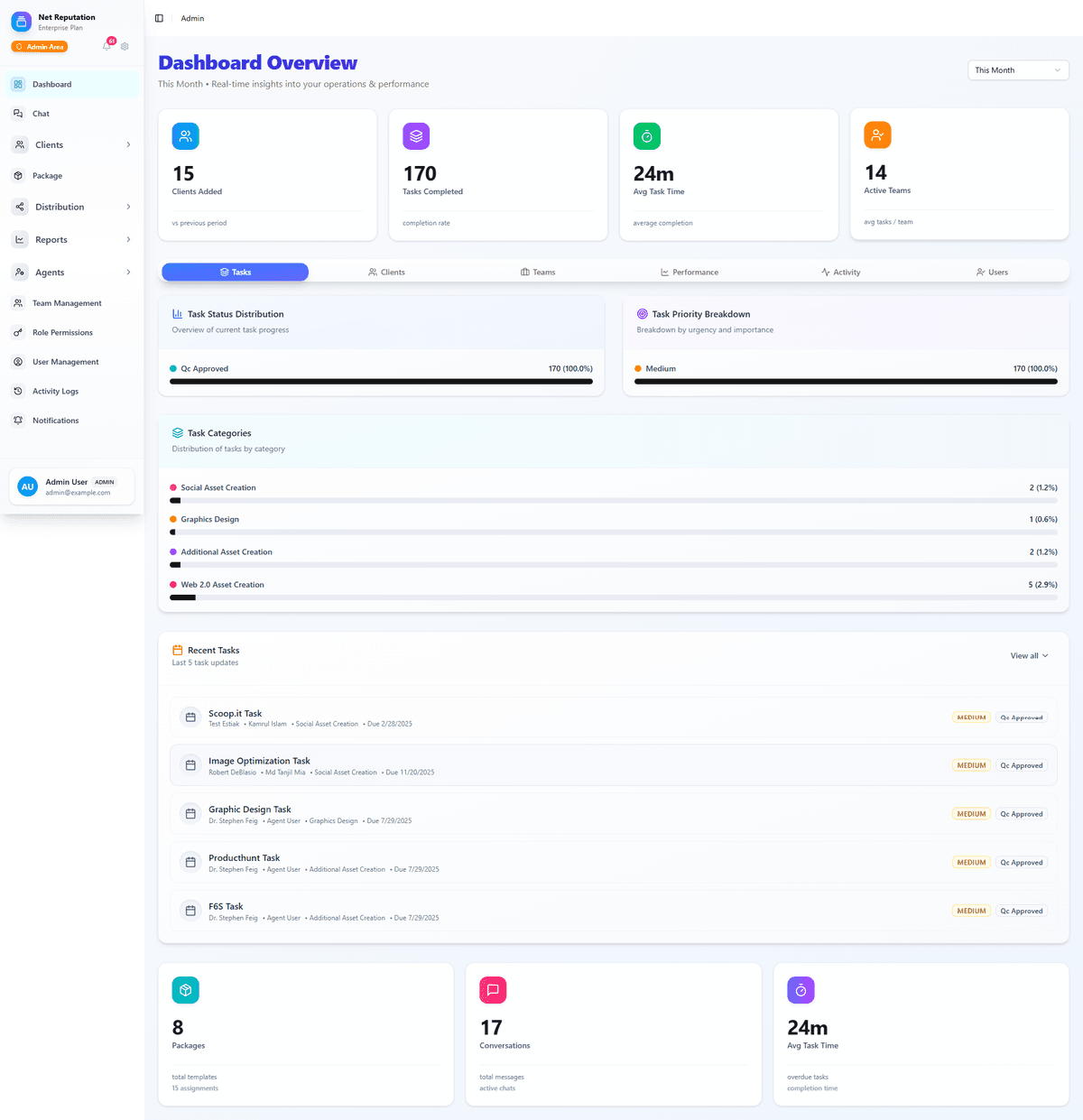1083x1120 pixels.
Task: Switch to the Performance tab
Action: (690, 272)
